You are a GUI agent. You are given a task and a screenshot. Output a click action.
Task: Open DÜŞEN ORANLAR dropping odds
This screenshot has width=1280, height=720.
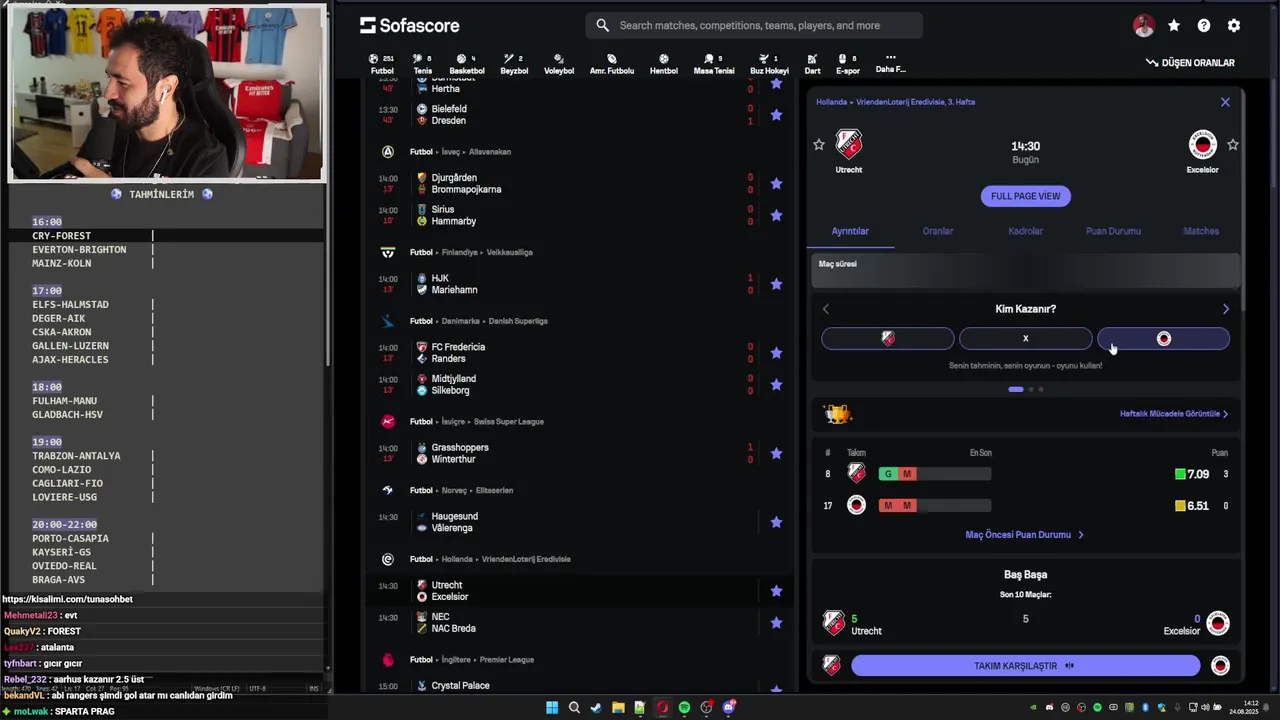(x=1190, y=63)
